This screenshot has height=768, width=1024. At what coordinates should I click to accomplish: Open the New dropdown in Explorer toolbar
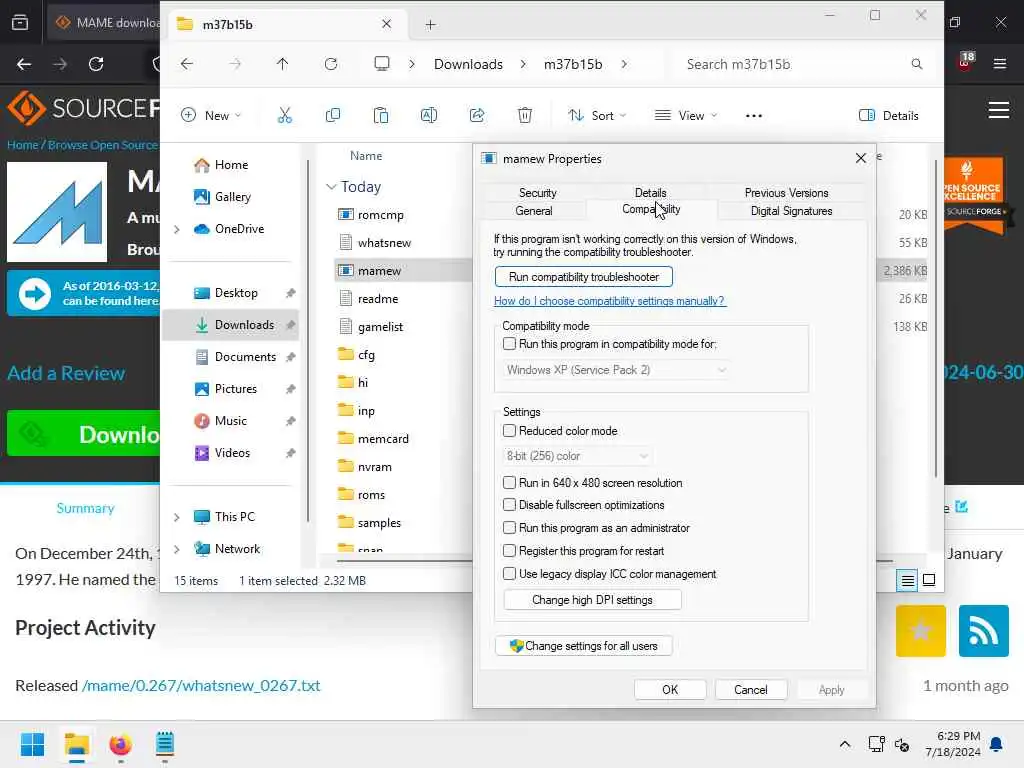211,116
